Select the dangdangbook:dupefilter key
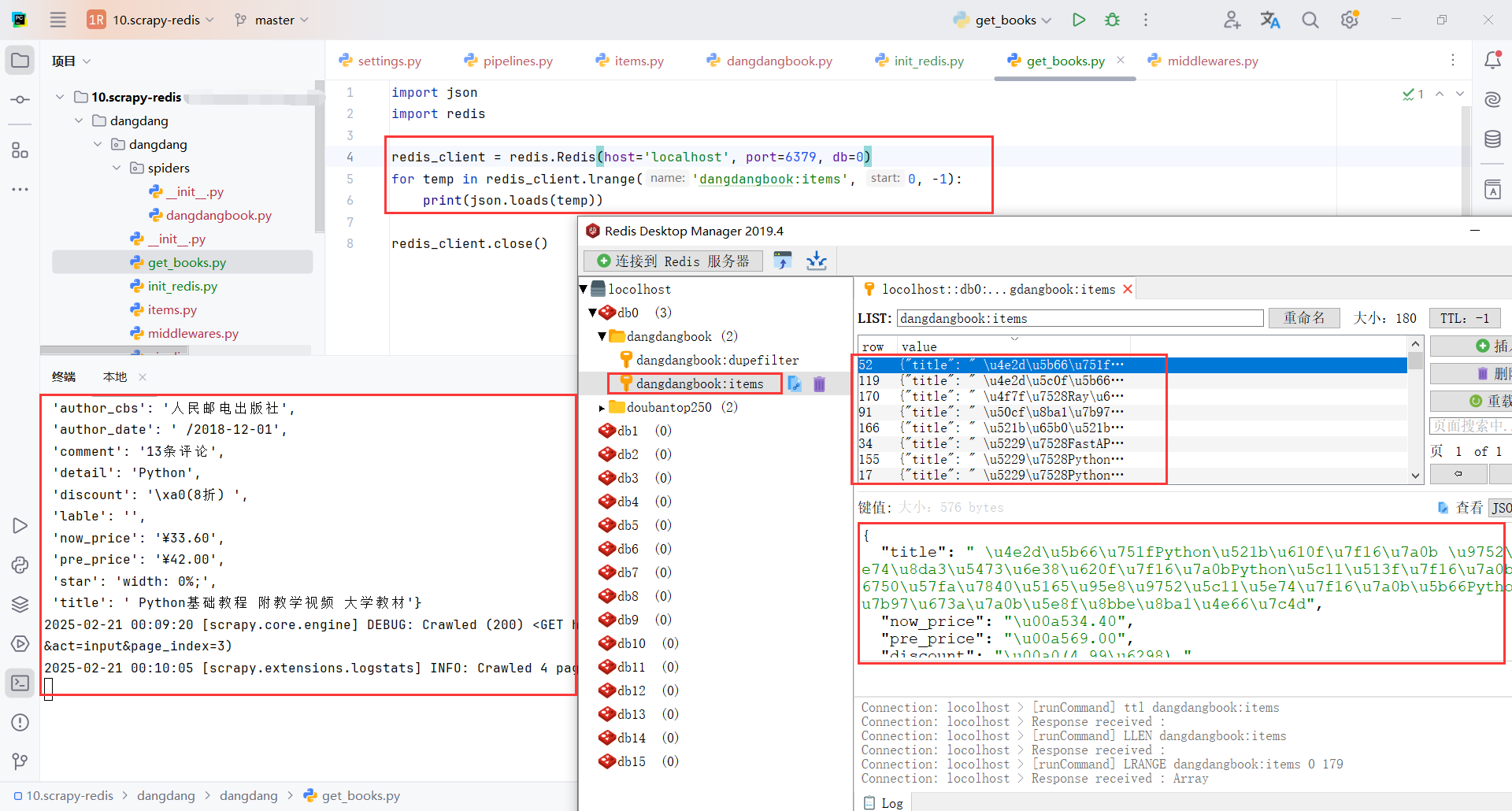The width and height of the screenshot is (1512, 811). (x=717, y=360)
